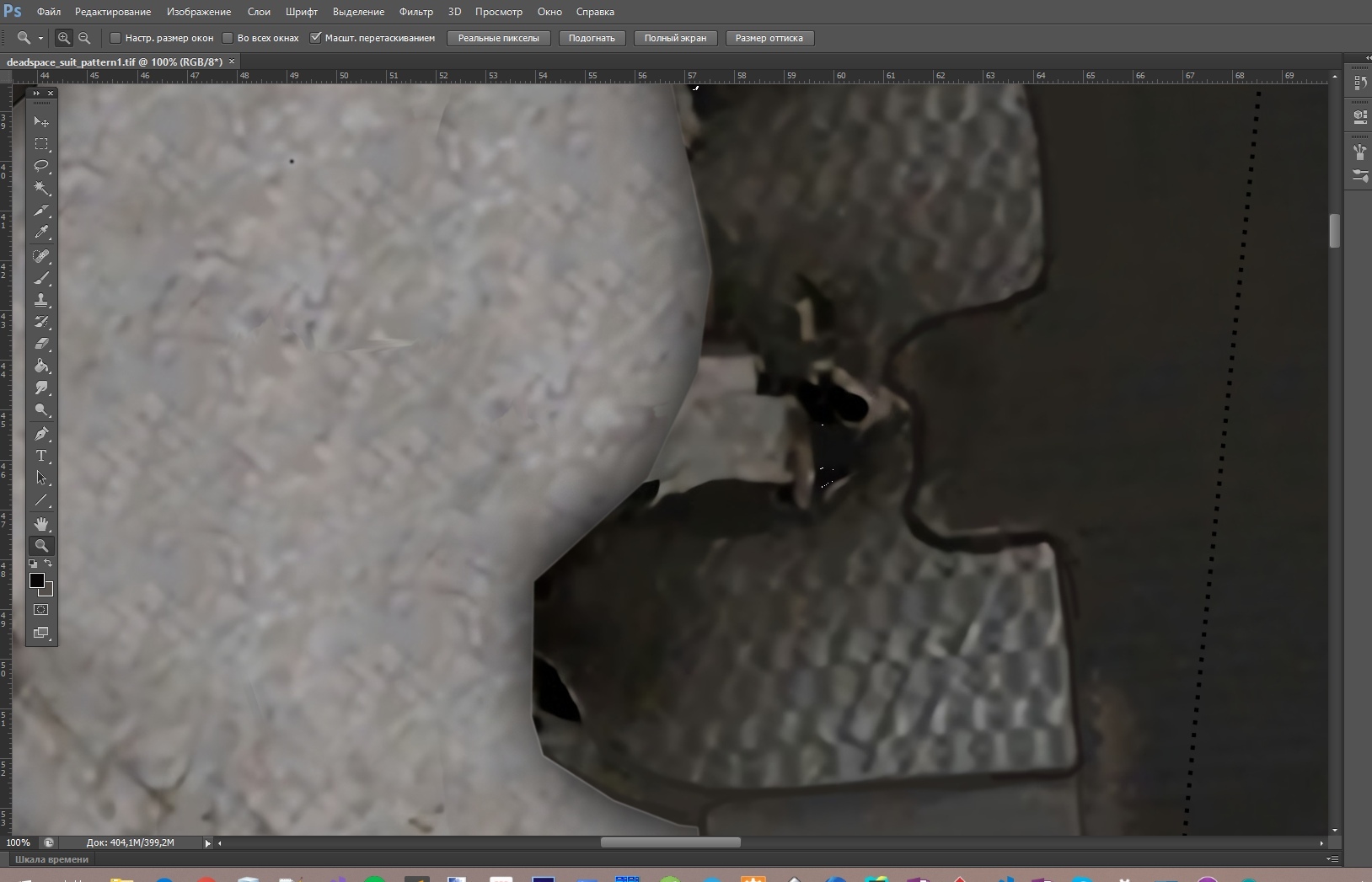The image size is (1372, 882).
Task: Pick the Clone Stamp tool
Action: pyautogui.click(x=41, y=300)
